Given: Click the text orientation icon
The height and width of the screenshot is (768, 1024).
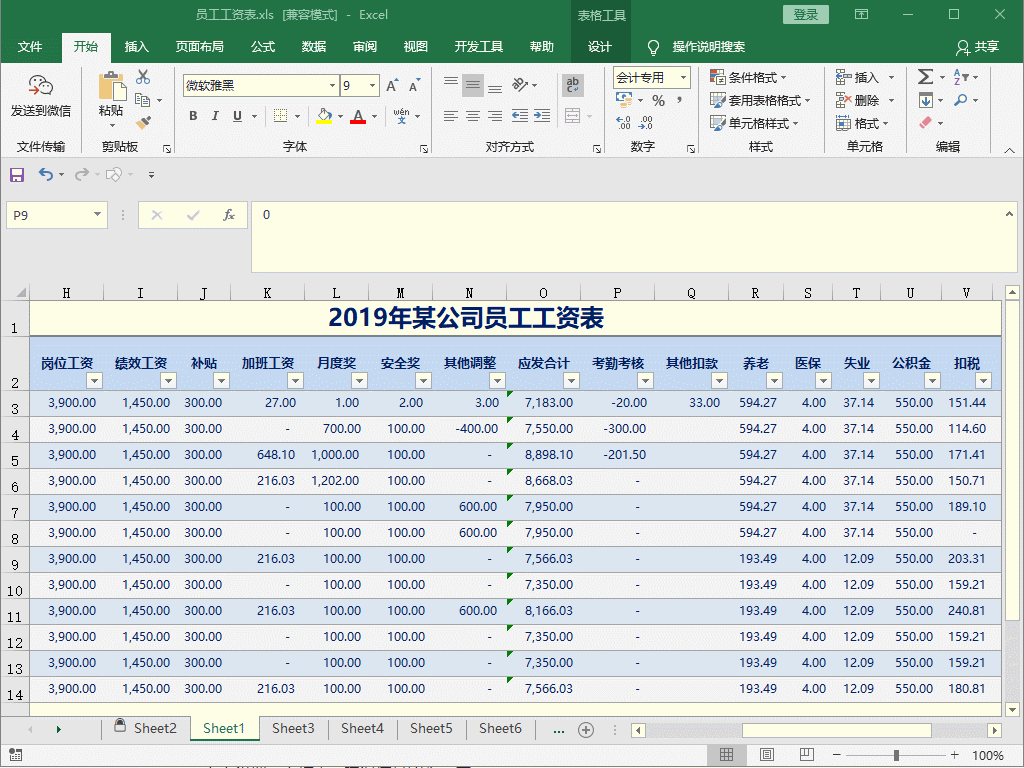Looking at the screenshot, I should (x=520, y=85).
